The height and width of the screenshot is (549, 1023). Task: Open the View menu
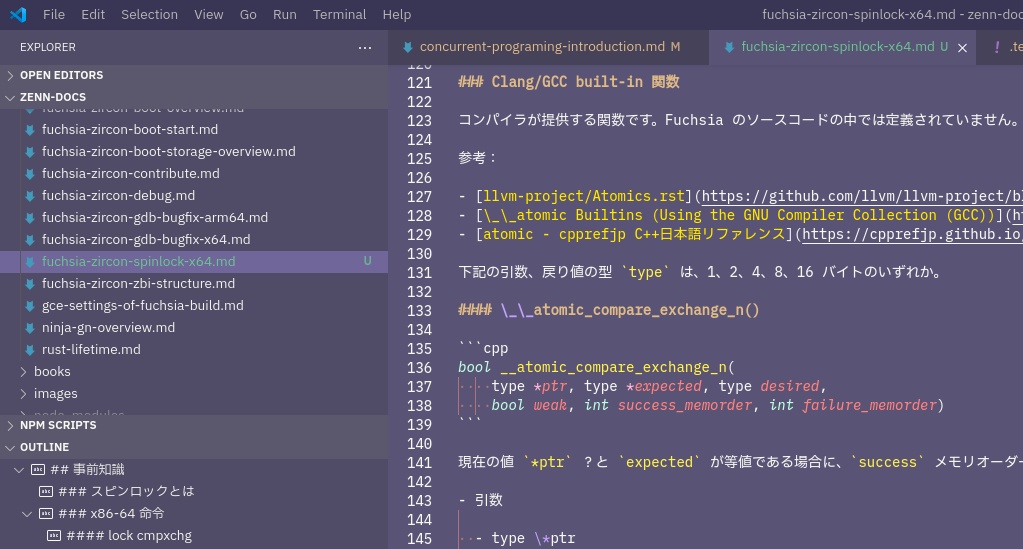coord(208,14)
